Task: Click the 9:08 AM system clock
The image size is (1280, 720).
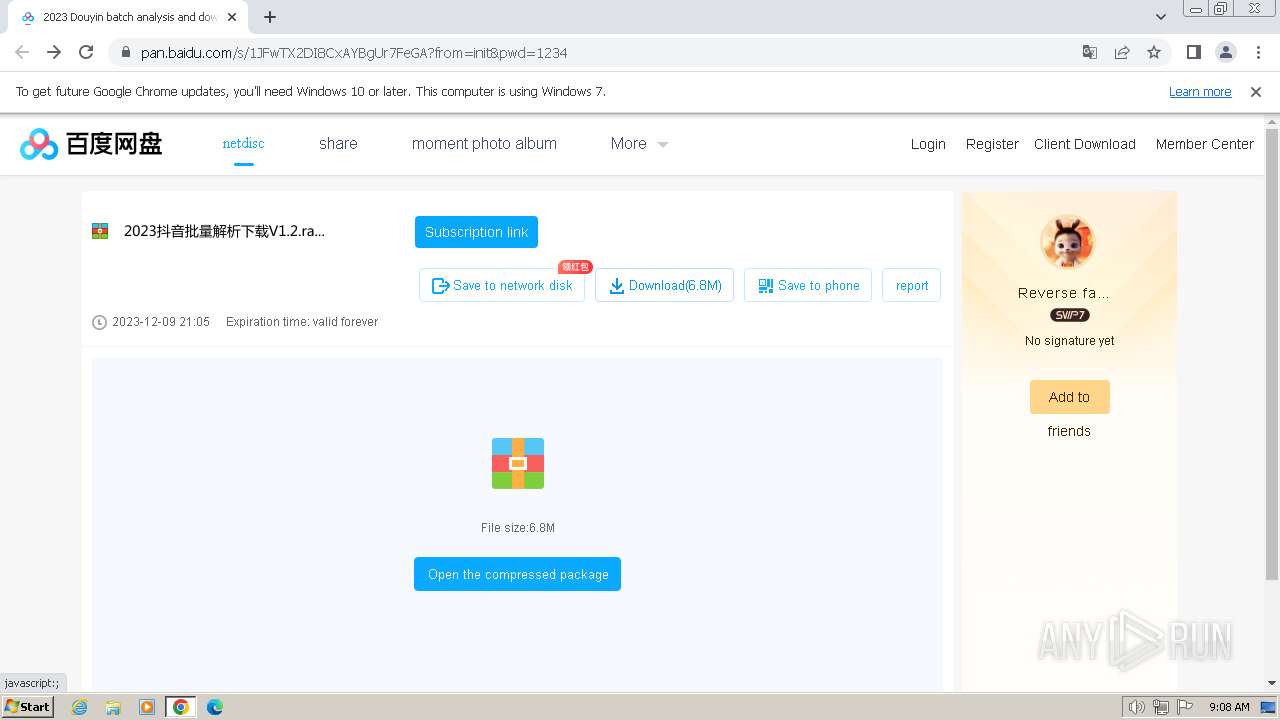Action: pos(1229,707)
